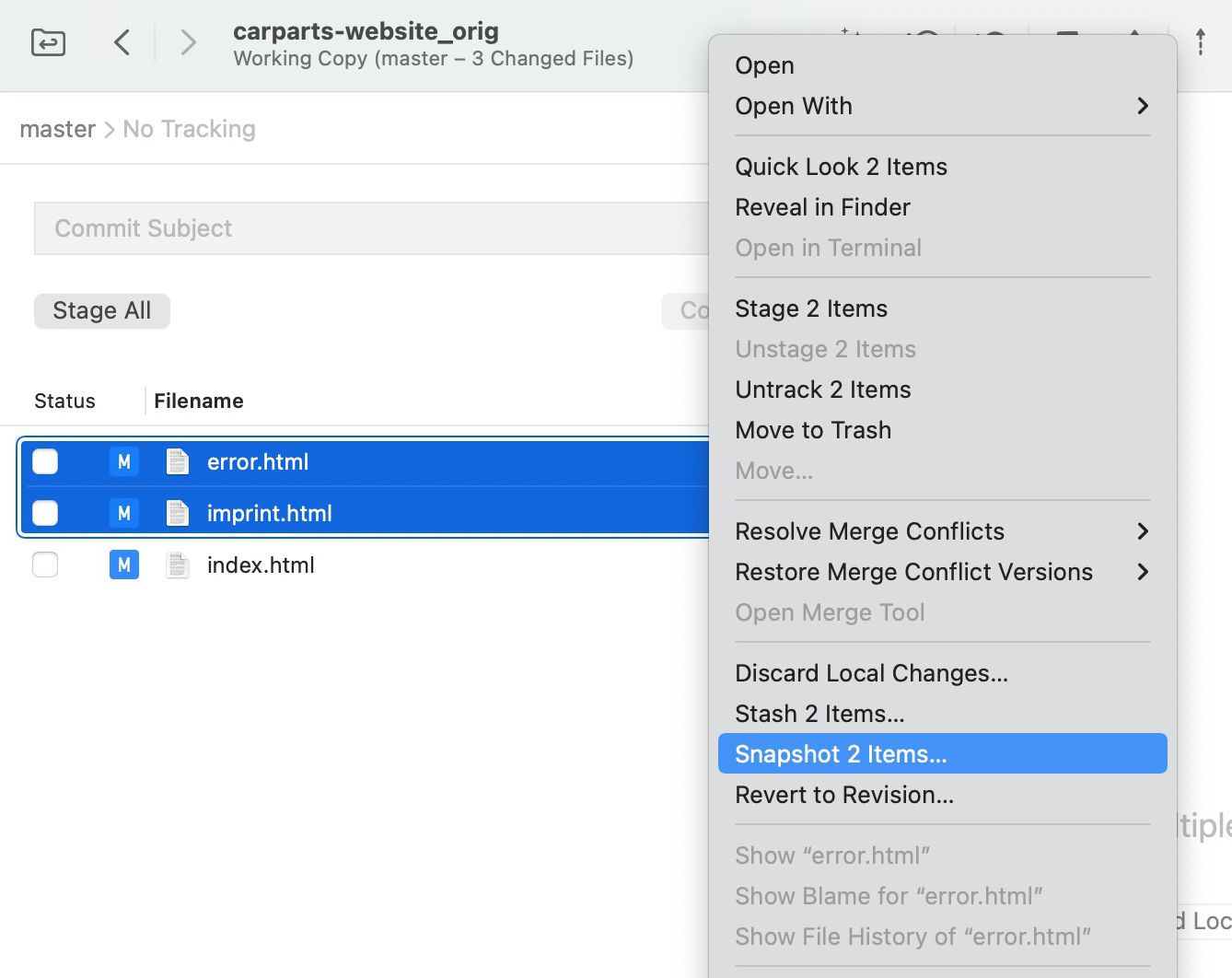Screen dimensions: 1232x978
Task: Click the master branch breadcrumb
Action: 57,129
